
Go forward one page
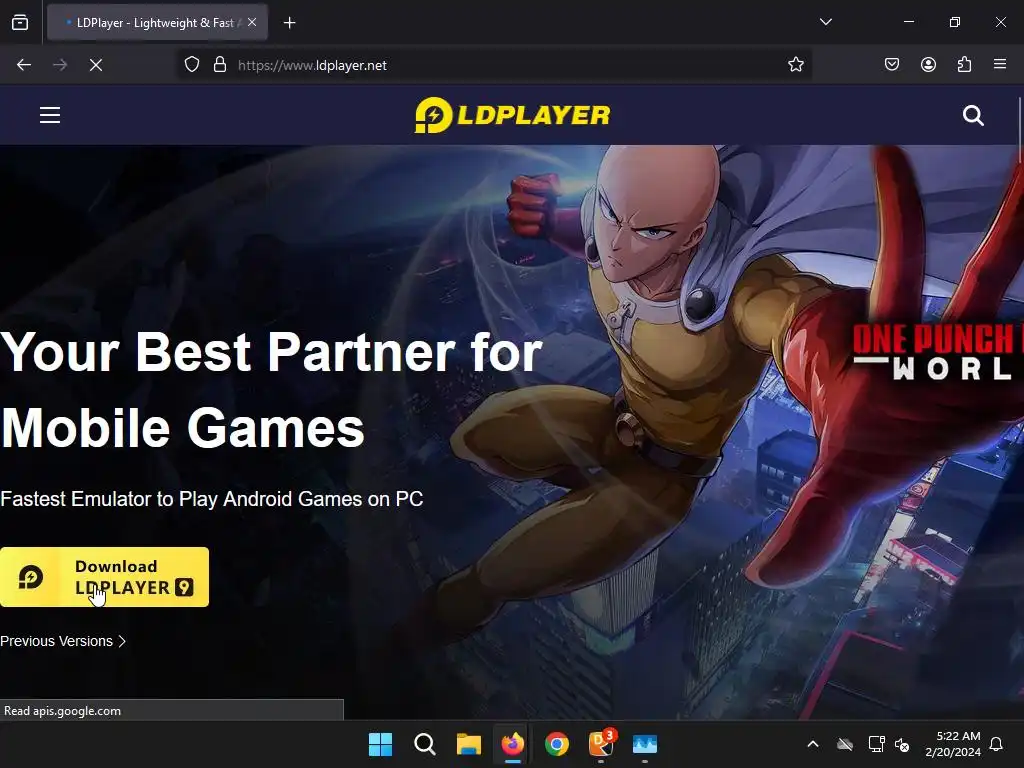click(x=60, y=65)
